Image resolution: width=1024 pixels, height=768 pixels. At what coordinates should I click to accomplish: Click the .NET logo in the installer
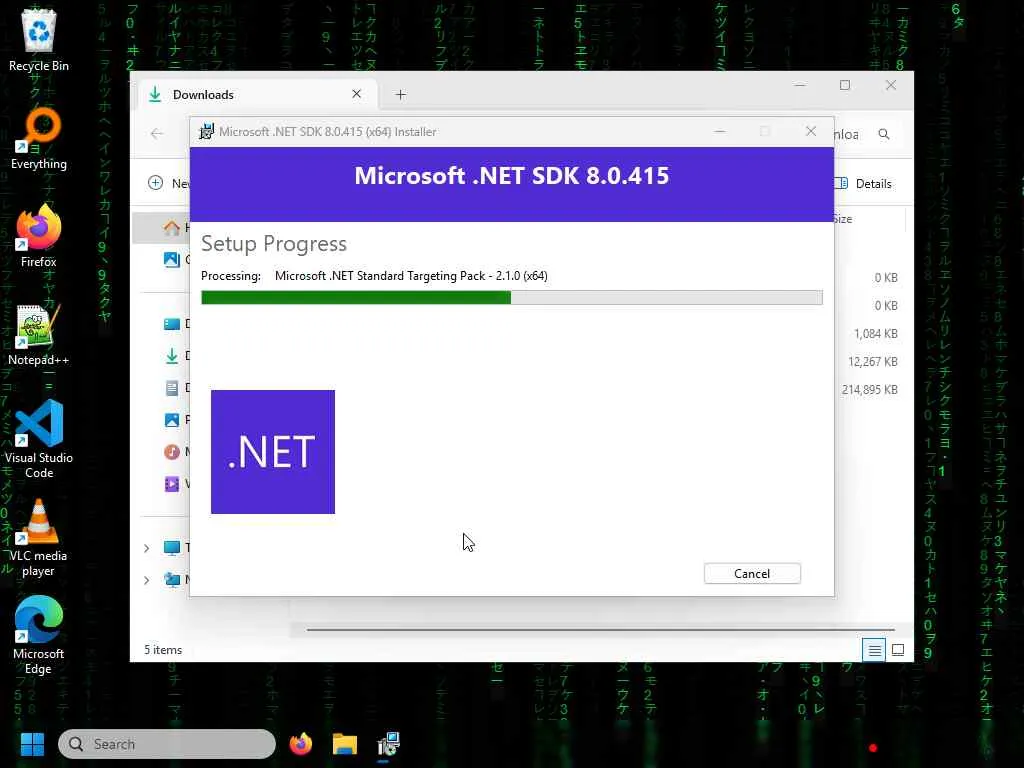[273, 452]
